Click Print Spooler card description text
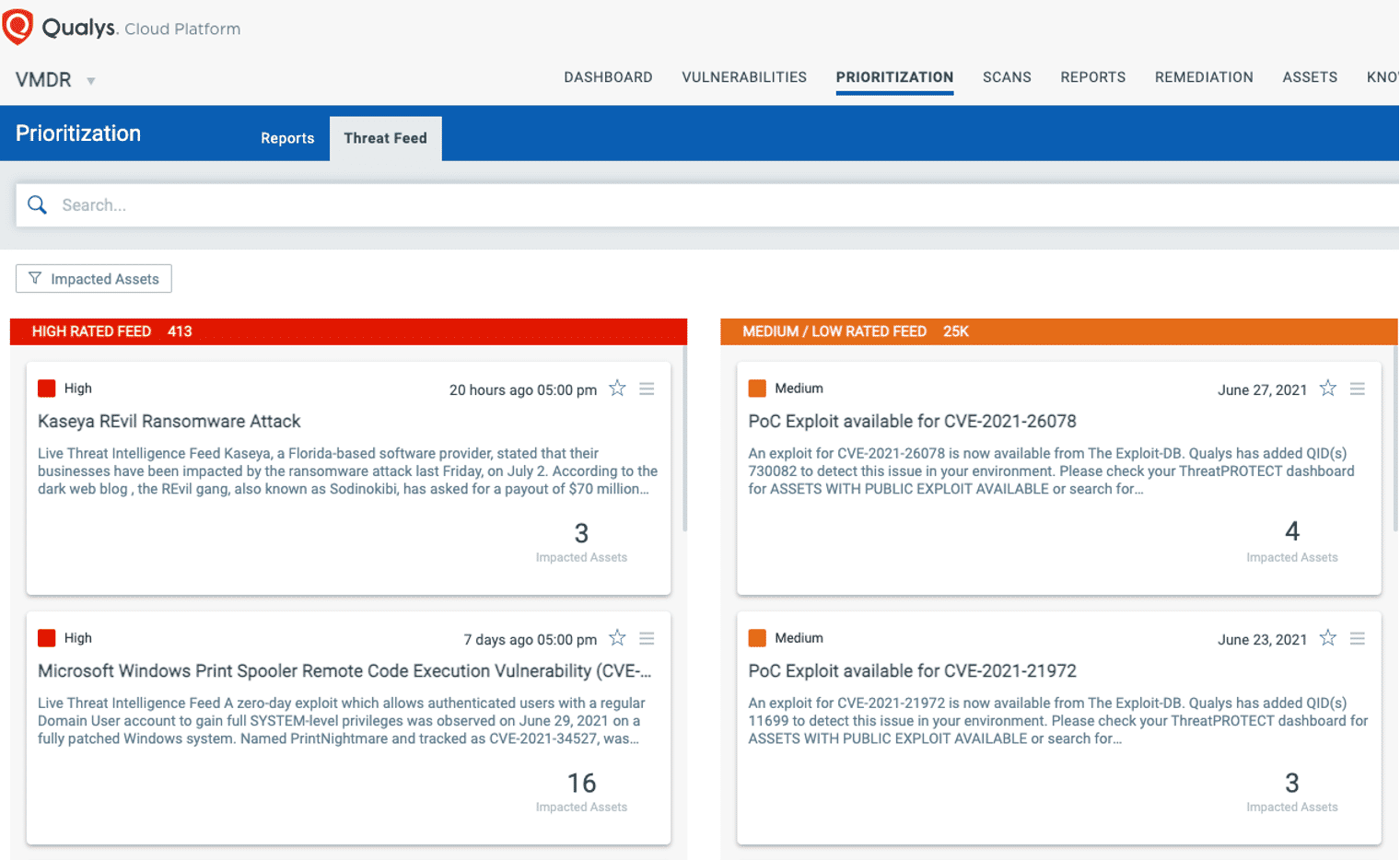The width and height of the screenshot is (1400, 860). (x=341, y=721)
